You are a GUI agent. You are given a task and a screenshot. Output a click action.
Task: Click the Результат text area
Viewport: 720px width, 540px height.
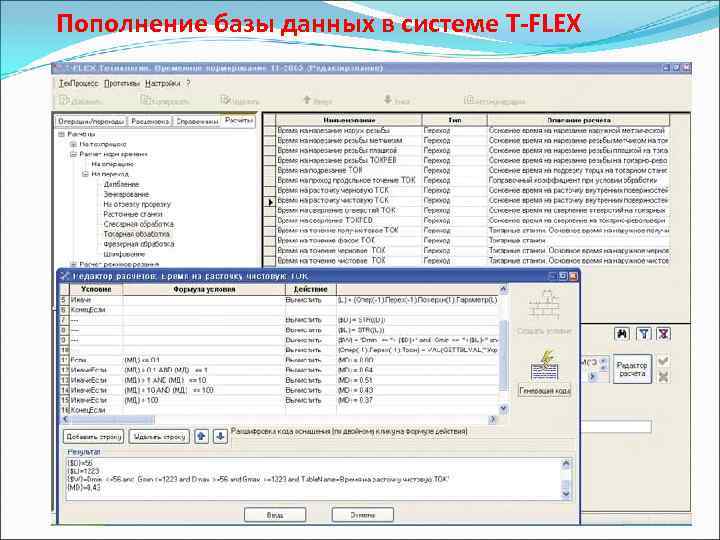point(314,479)
